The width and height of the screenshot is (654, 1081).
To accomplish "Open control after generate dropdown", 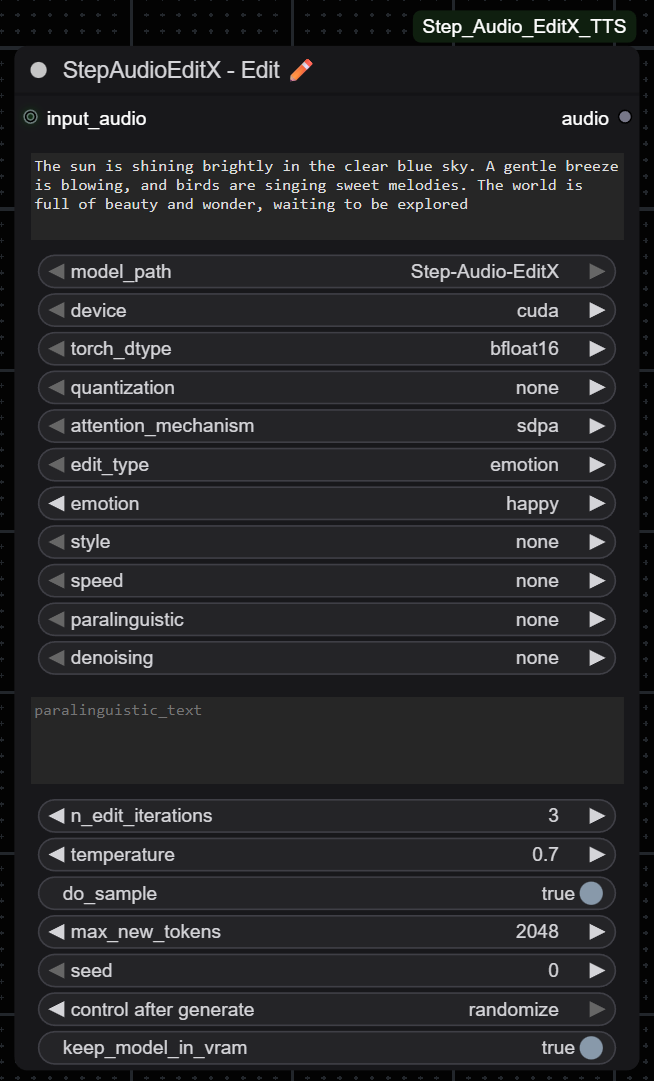I will (327, 1009).
